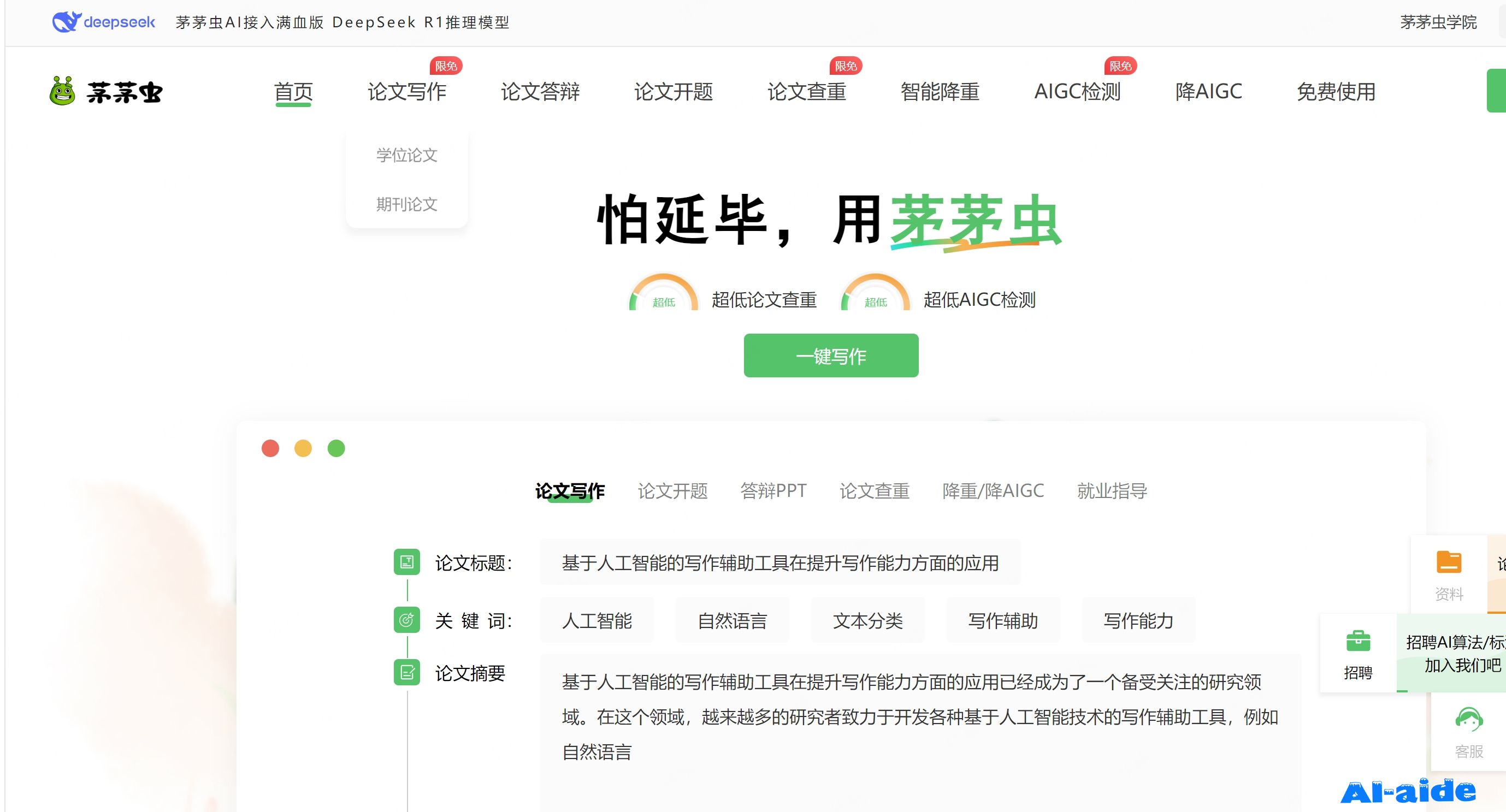
Task: Click the yellow window dot
Action: (303, 448)
